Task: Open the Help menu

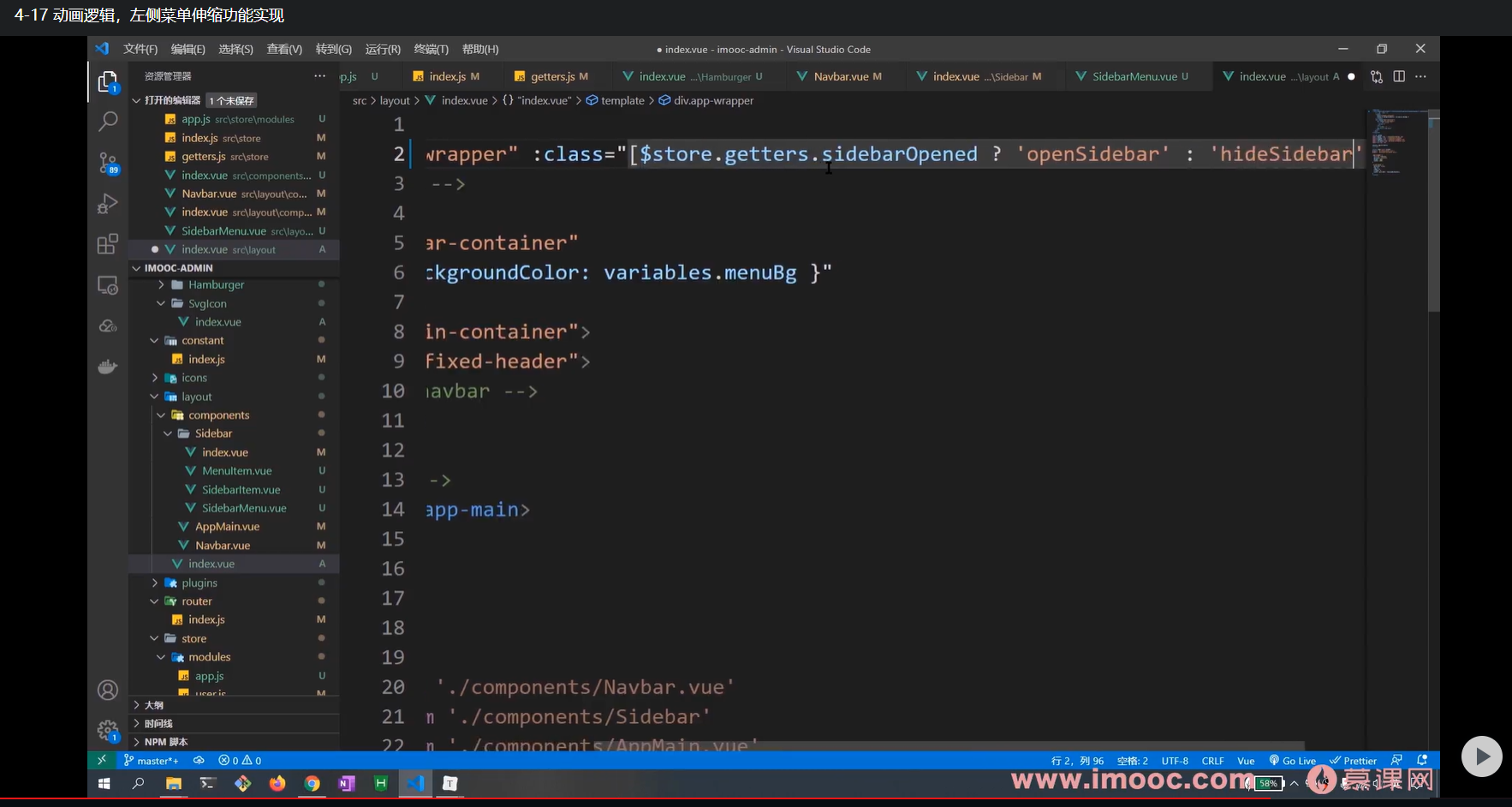Action: click(x=480, y=49)
